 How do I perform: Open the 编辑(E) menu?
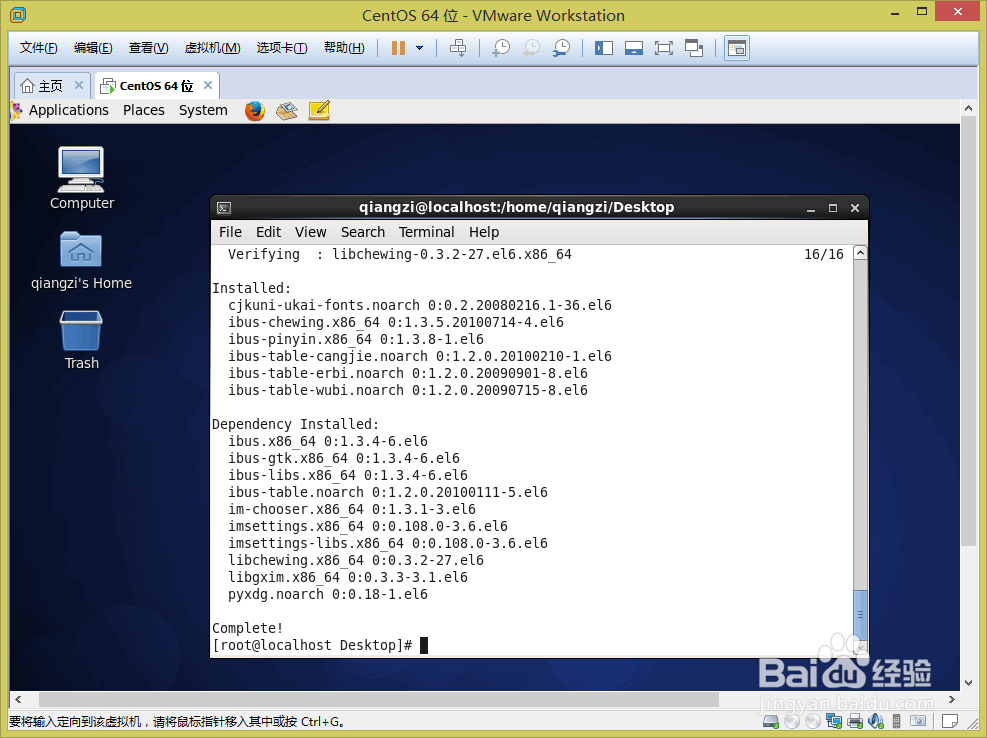93,48
